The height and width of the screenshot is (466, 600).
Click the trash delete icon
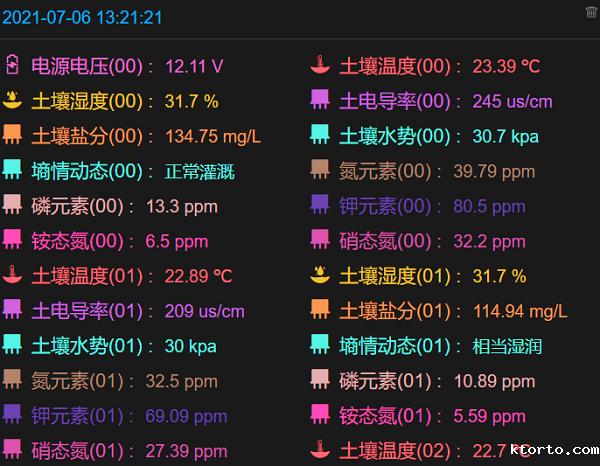pyautogui.click(x=591, y=12)
